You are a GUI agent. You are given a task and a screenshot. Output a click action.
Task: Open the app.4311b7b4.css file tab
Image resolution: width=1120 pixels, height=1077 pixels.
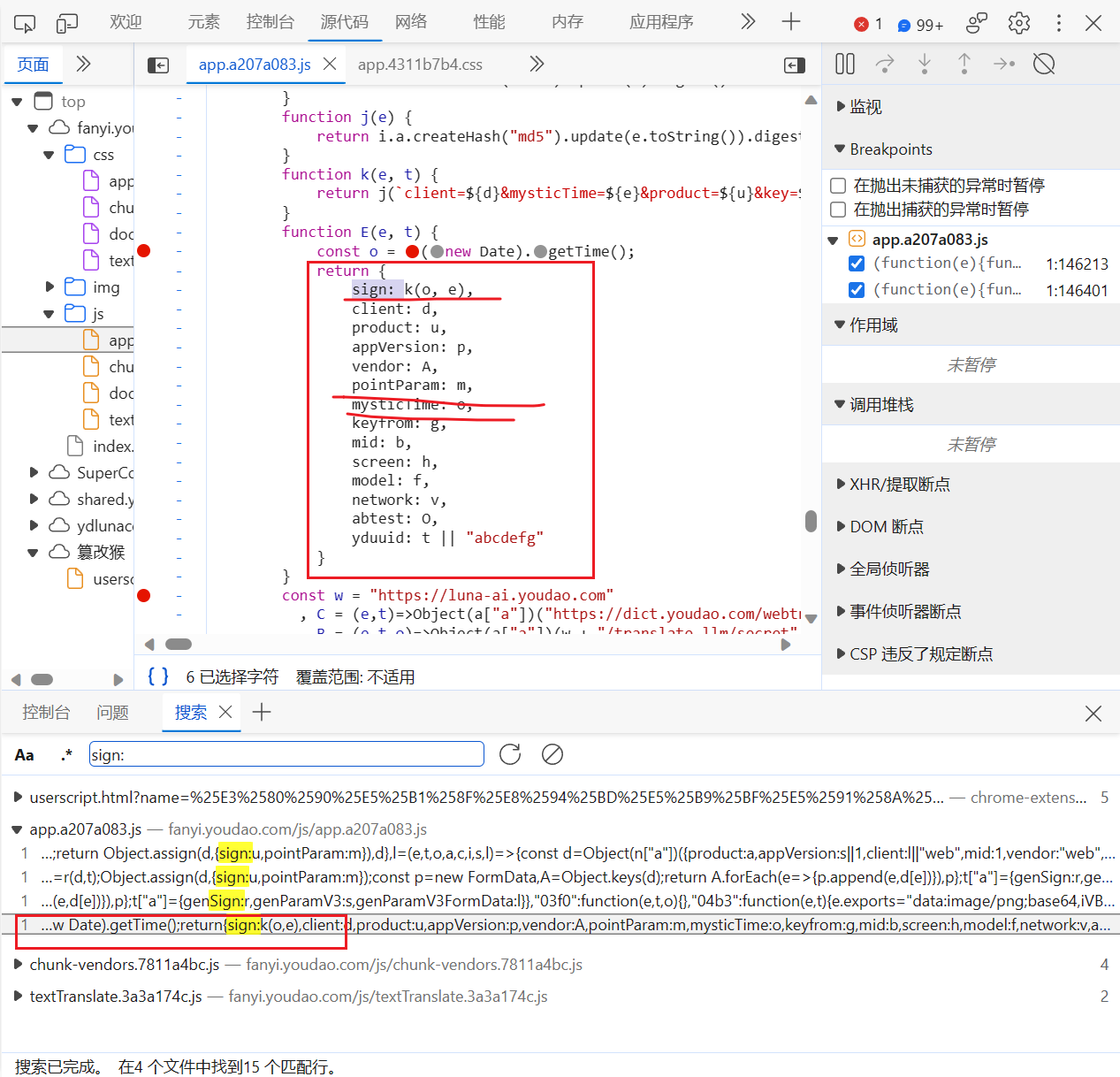420,65
